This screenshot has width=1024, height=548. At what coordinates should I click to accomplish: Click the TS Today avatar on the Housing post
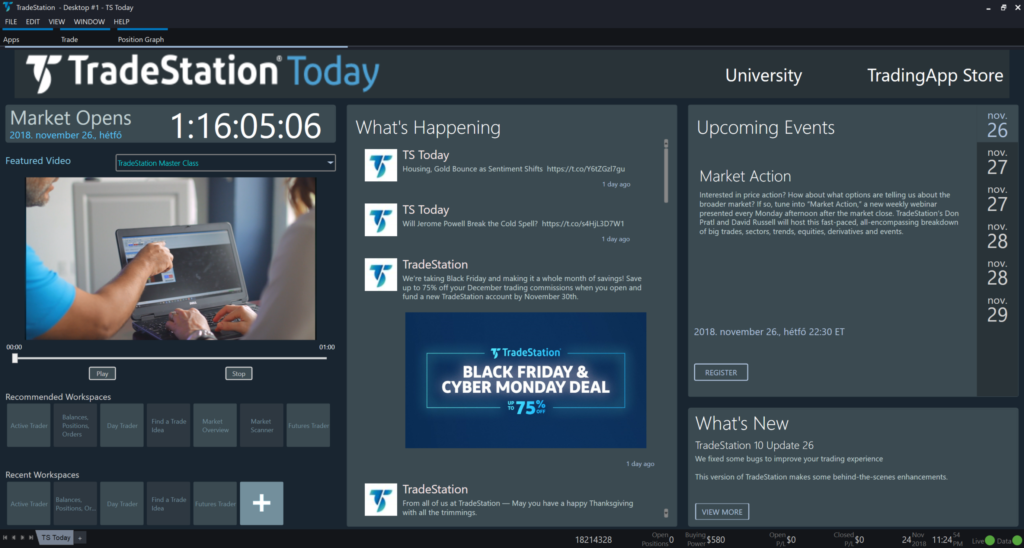click(380, 167)
